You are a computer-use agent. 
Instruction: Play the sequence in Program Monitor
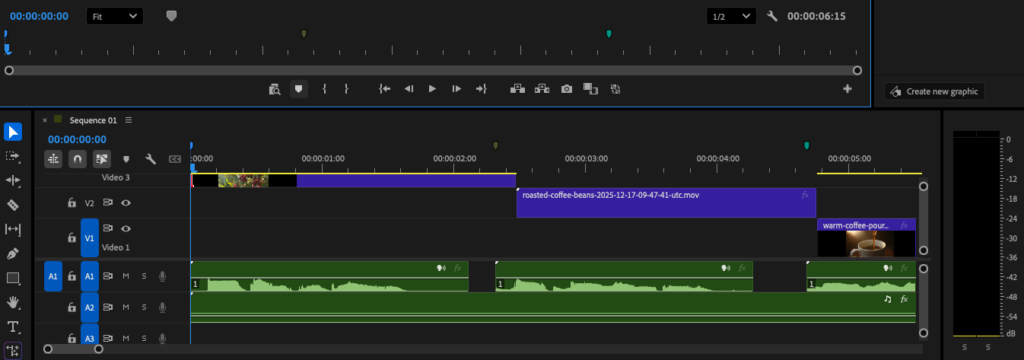432,89
